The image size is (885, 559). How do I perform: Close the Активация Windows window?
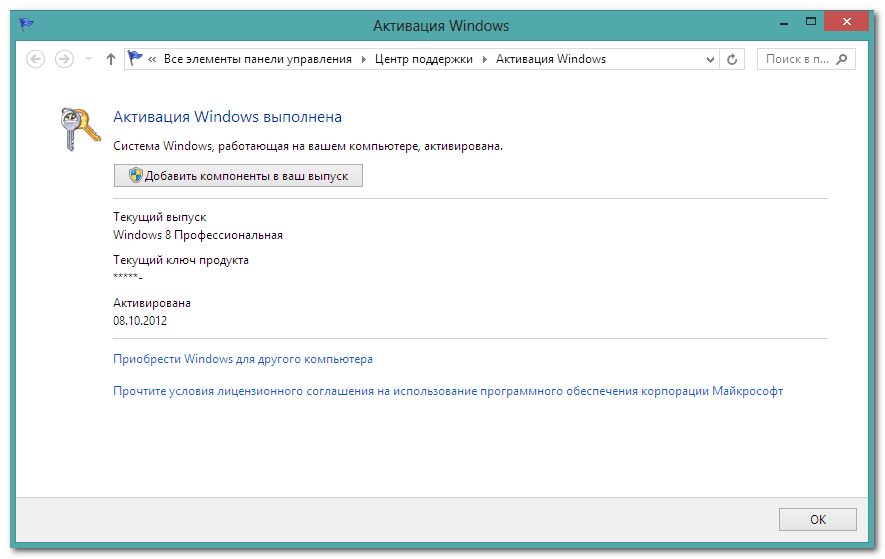tap(846, 22)
